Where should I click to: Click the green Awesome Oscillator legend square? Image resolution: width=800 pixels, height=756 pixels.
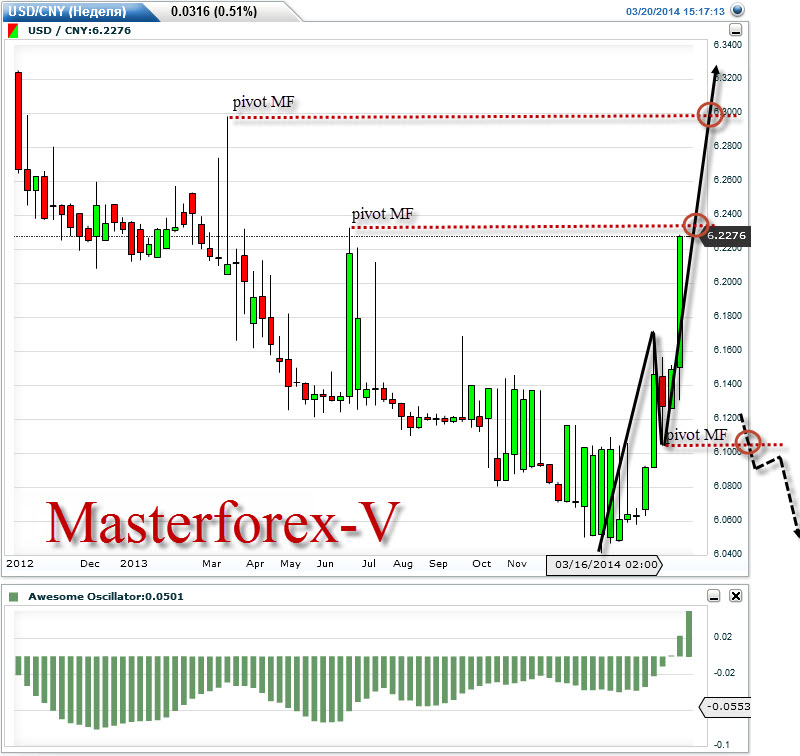coord(14,597)
